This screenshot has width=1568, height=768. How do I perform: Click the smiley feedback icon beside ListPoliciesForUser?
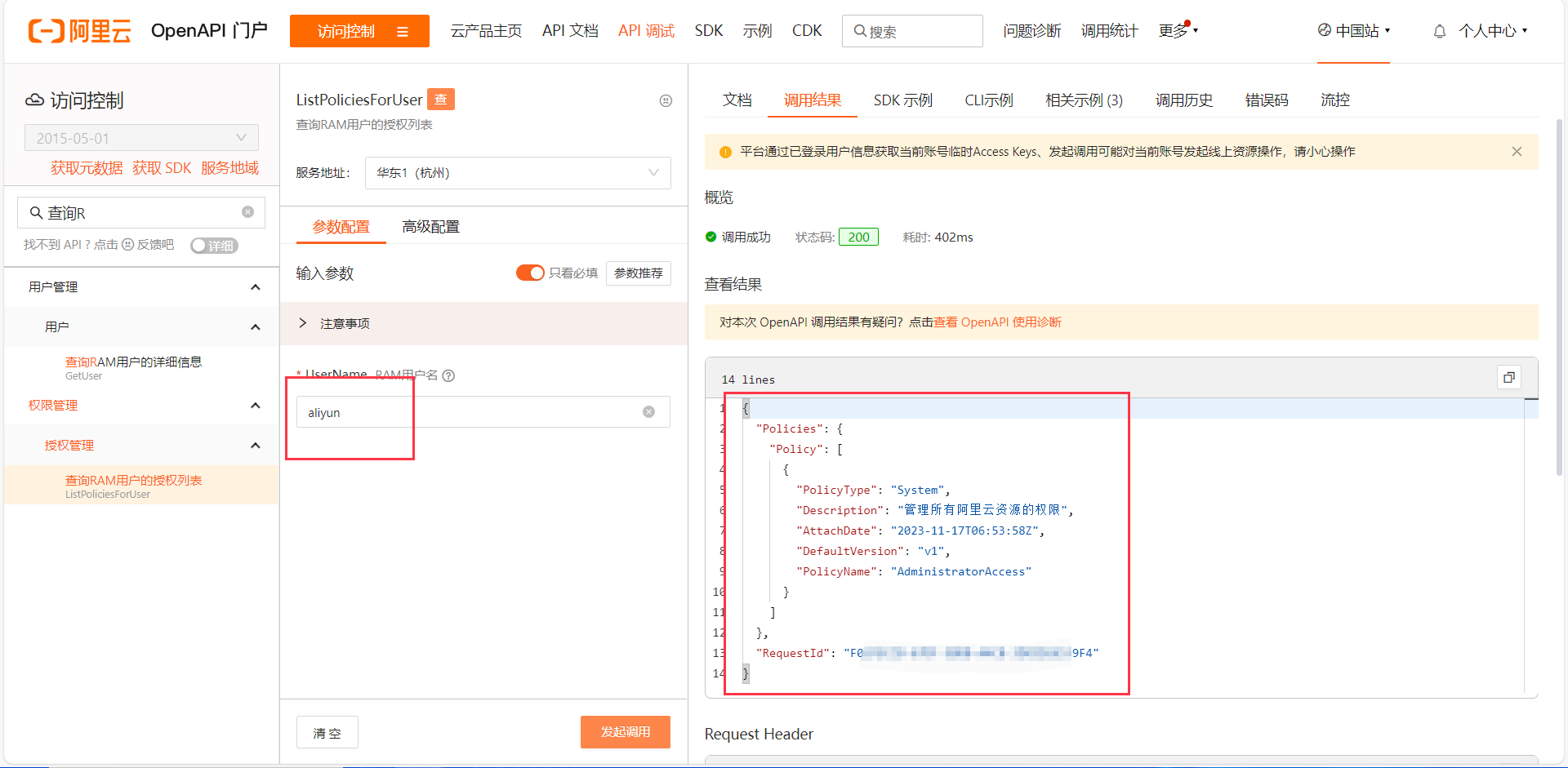tap(666, 100)
